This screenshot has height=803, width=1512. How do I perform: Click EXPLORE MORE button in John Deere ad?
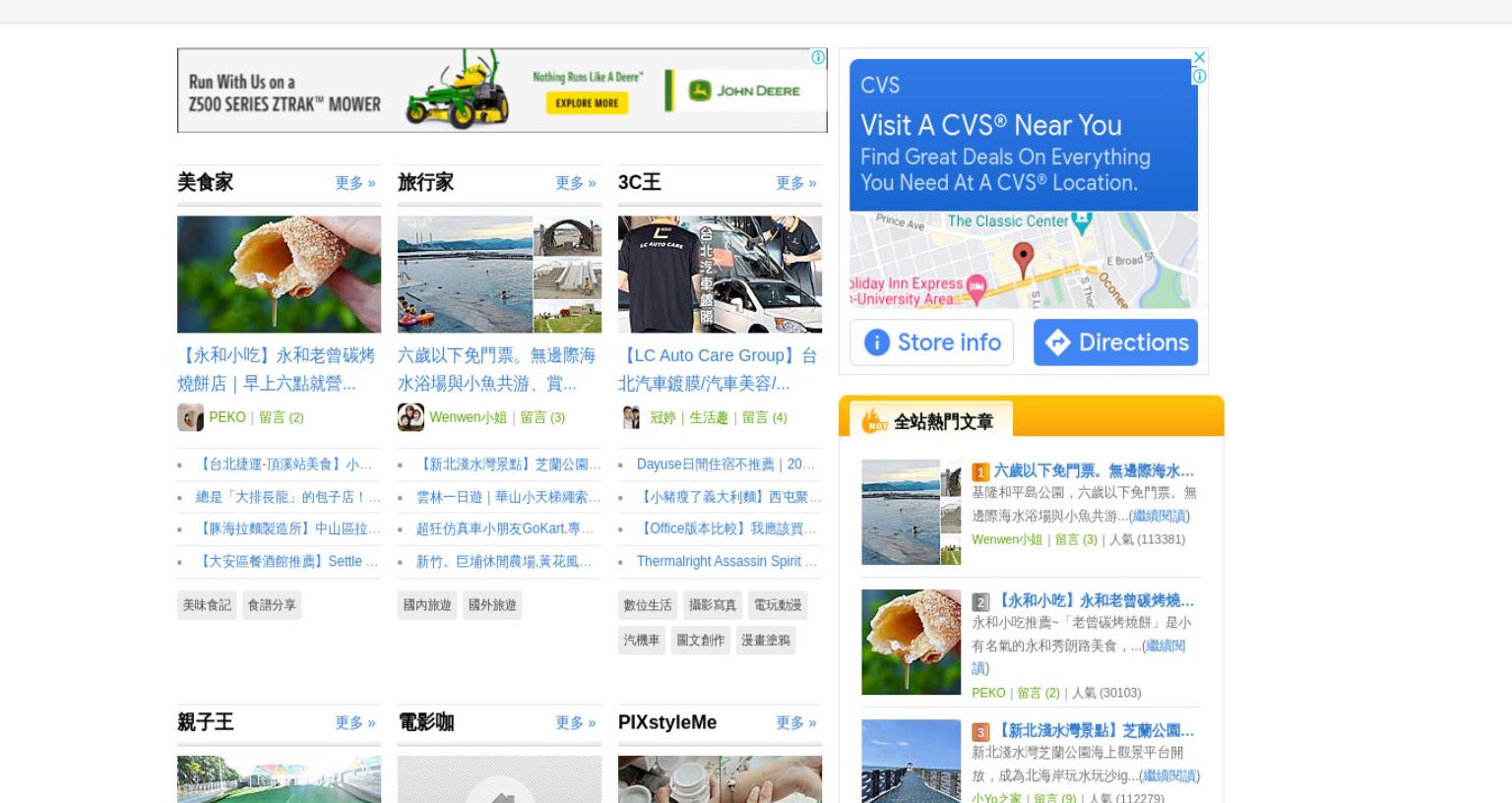point(587,102)
